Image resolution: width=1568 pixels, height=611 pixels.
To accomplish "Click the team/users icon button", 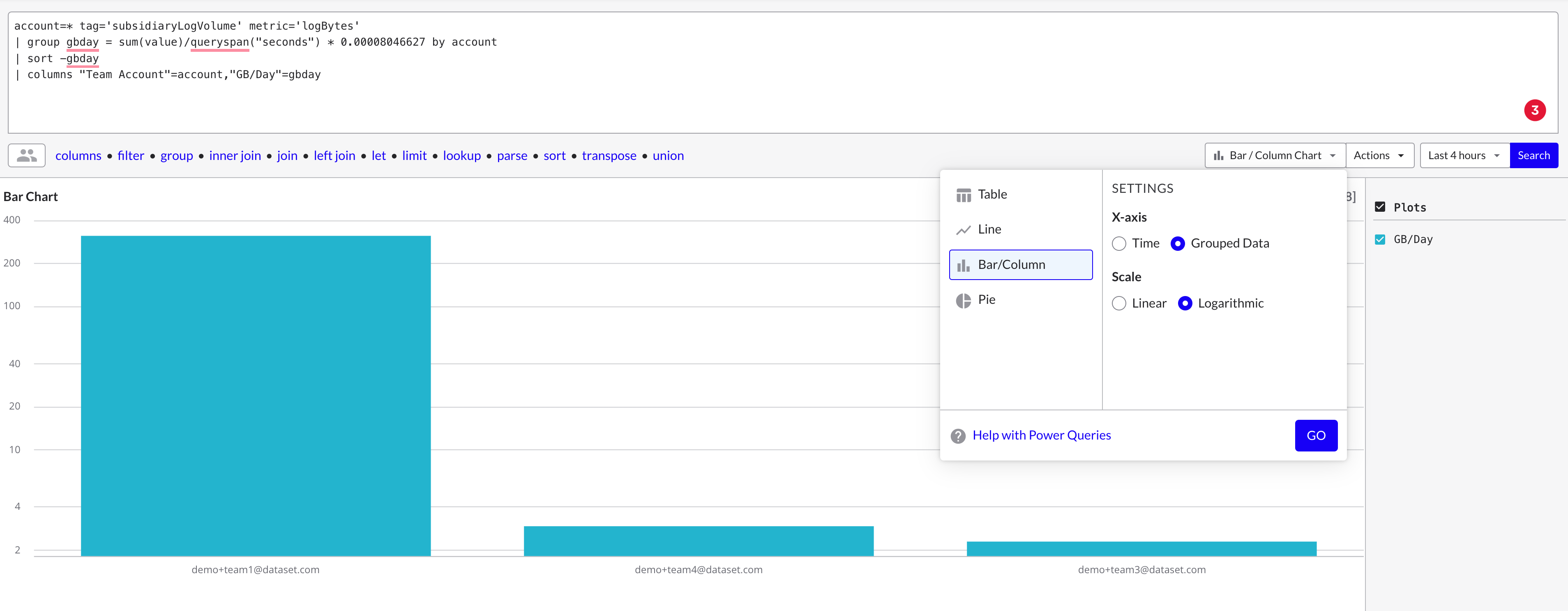I will point(26,155).
